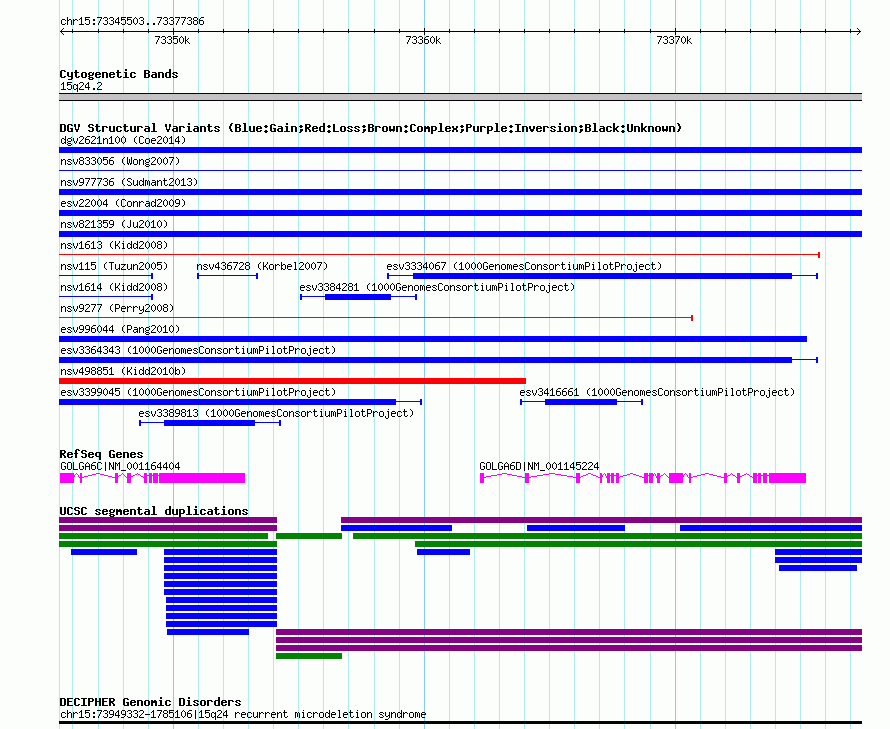The width and height of the screenshot is (890, 729).
Task: Click the grey 15q24.2 cytogenetic band bar
Action: tap(460, 97)
